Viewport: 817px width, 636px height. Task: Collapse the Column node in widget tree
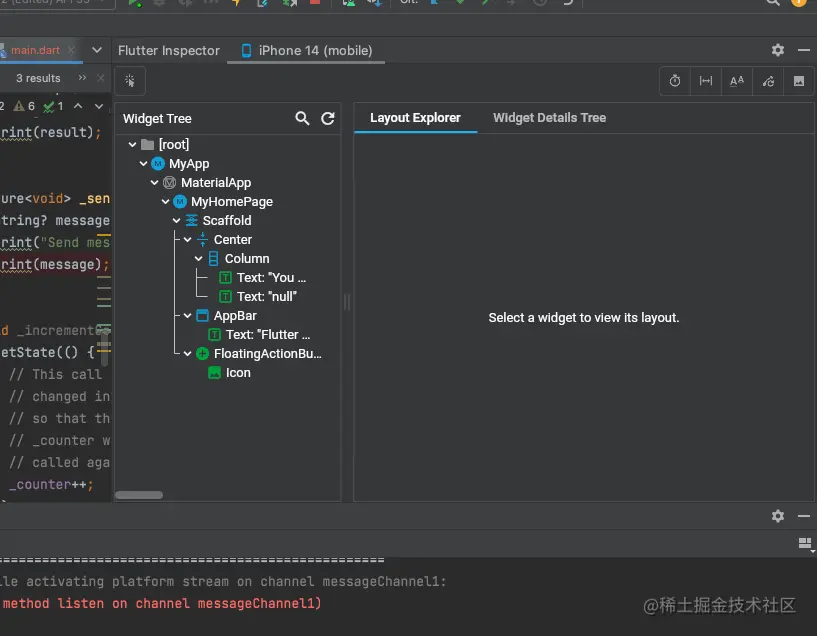click(199, 259)
